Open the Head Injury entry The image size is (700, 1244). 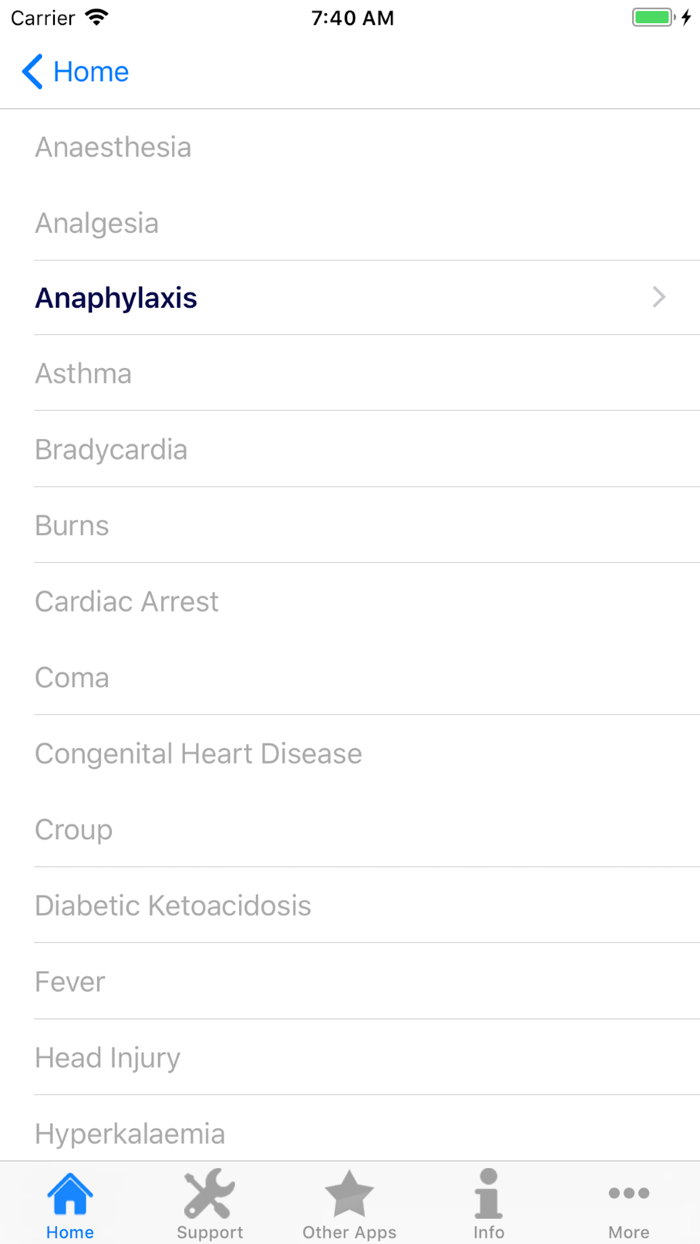click(x=107, y=1057)
